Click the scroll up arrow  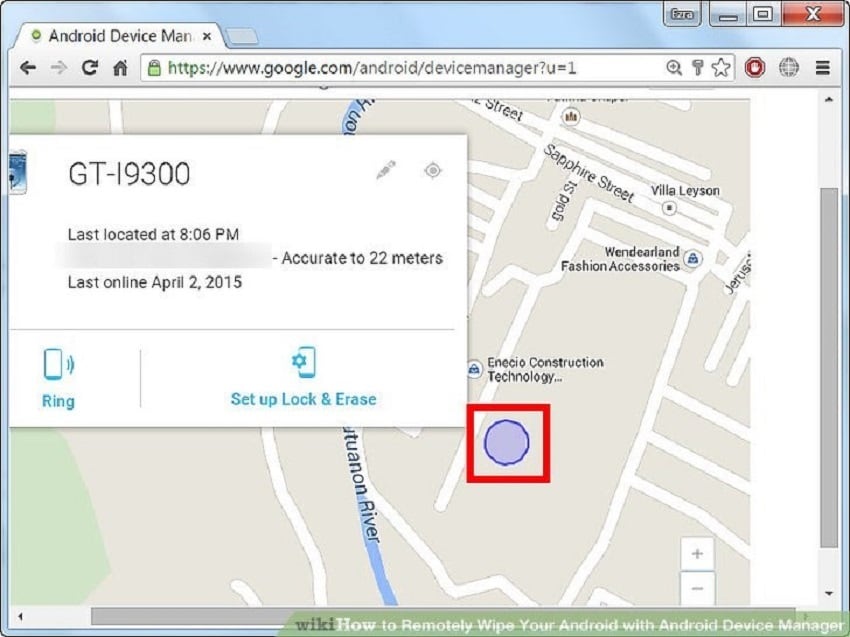point(828,99)
